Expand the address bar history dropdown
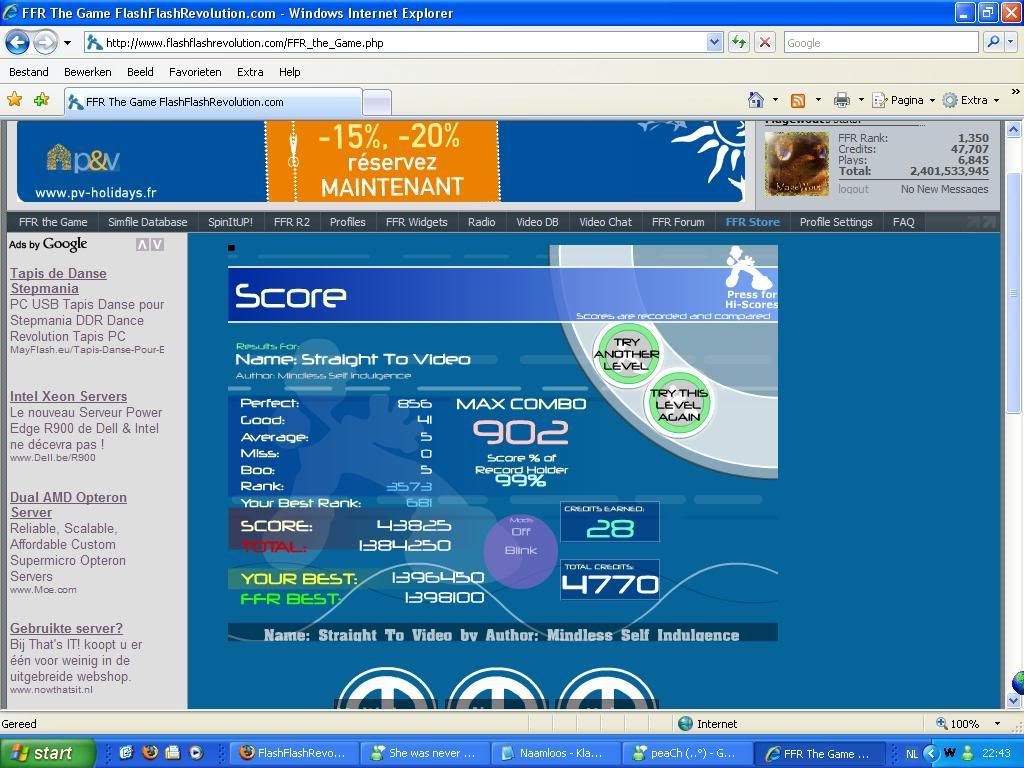Image resolution: width=1024 pixels, height=768 pixels. pyautogui.click(x=714, y=42)
